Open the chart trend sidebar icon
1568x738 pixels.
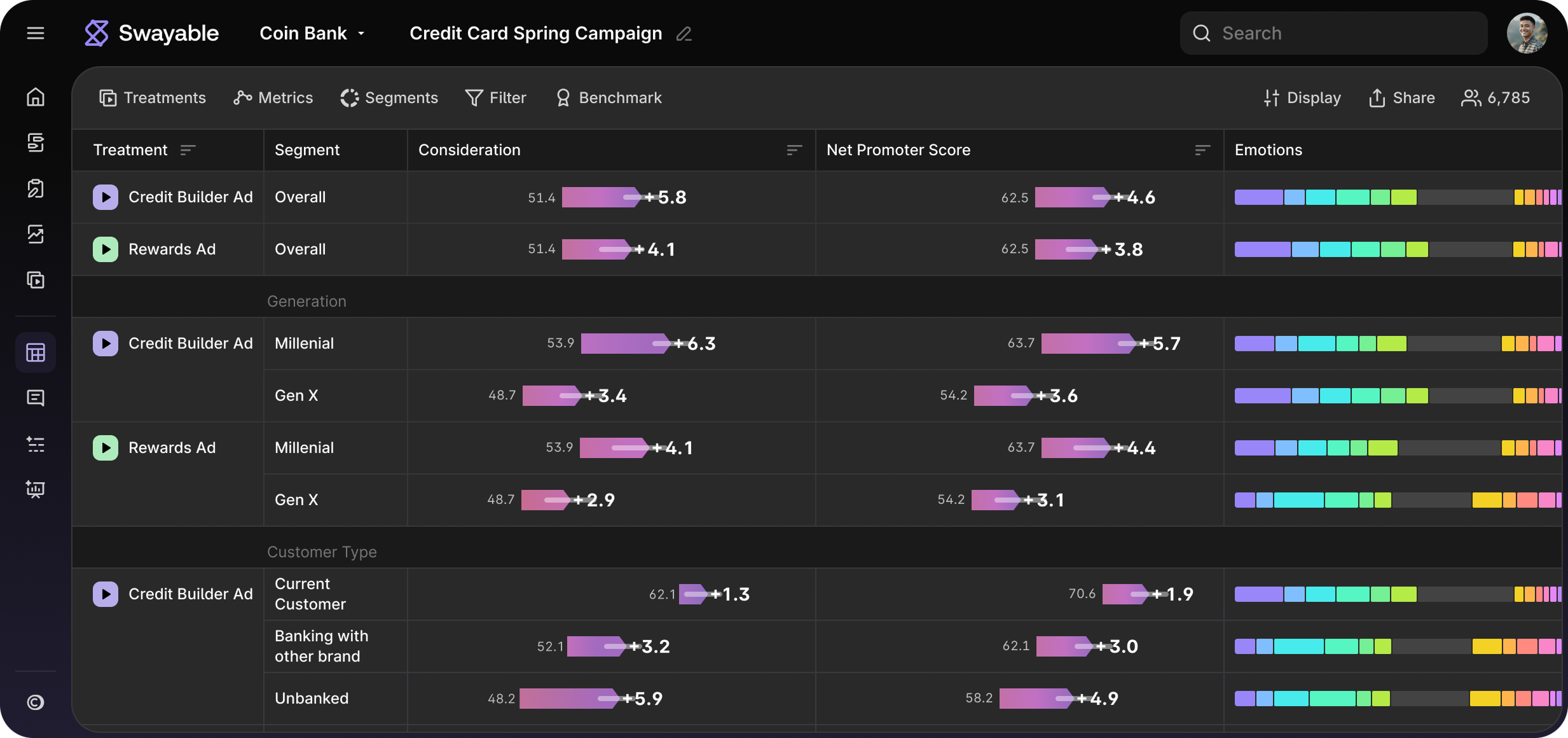36,234
